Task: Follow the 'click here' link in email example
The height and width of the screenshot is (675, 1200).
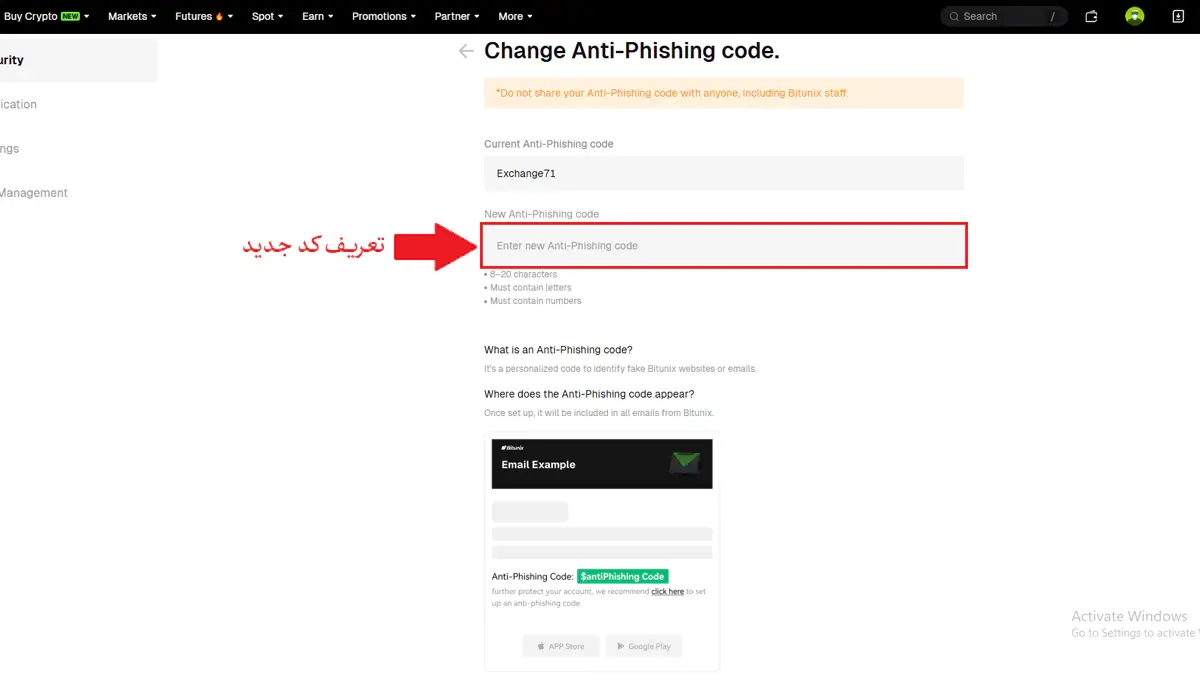Action: pyautogui.click(x=667, y=592)
